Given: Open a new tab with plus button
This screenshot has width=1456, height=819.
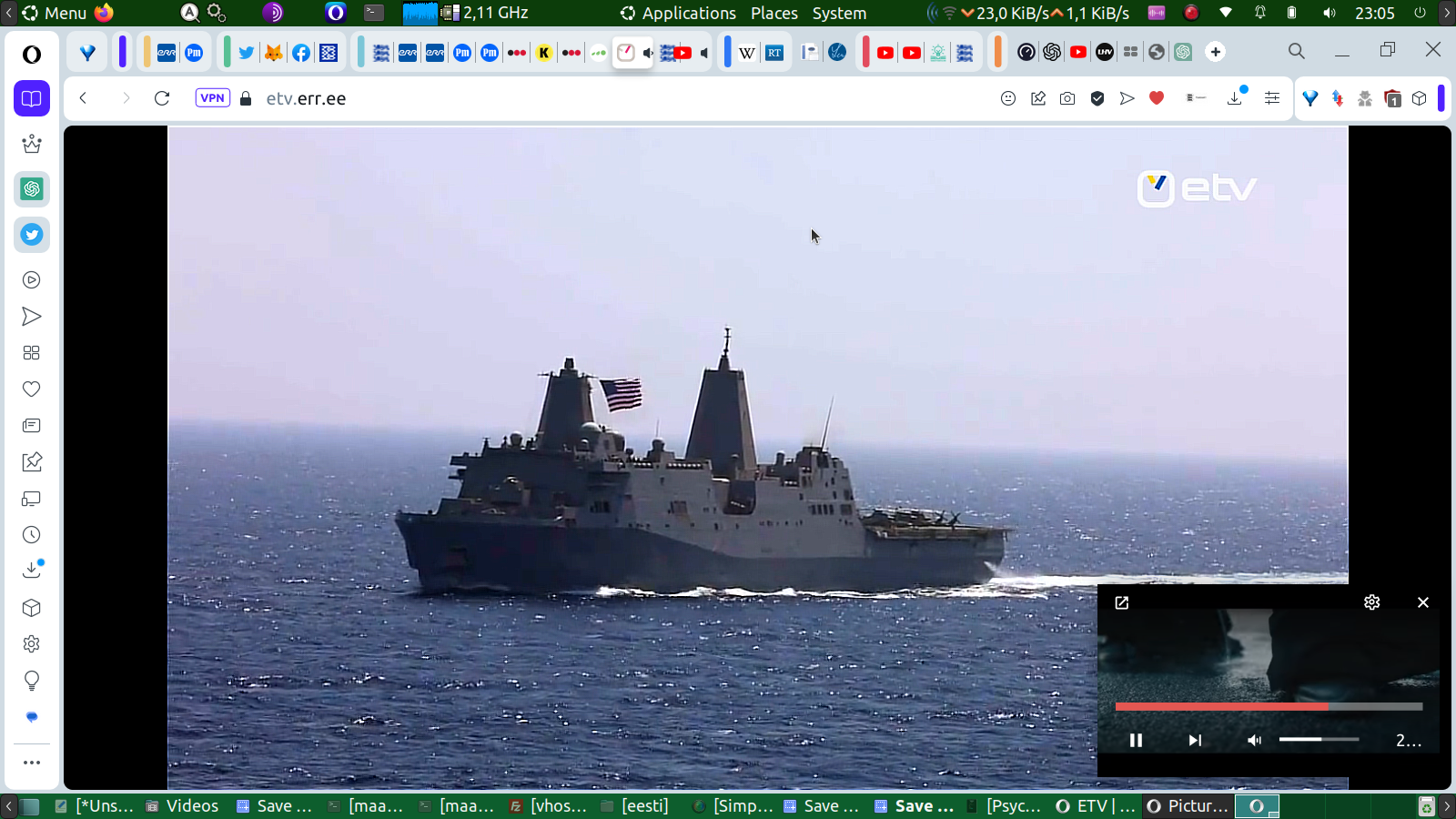Looking at the screenshot, I should click(1216, 52).
